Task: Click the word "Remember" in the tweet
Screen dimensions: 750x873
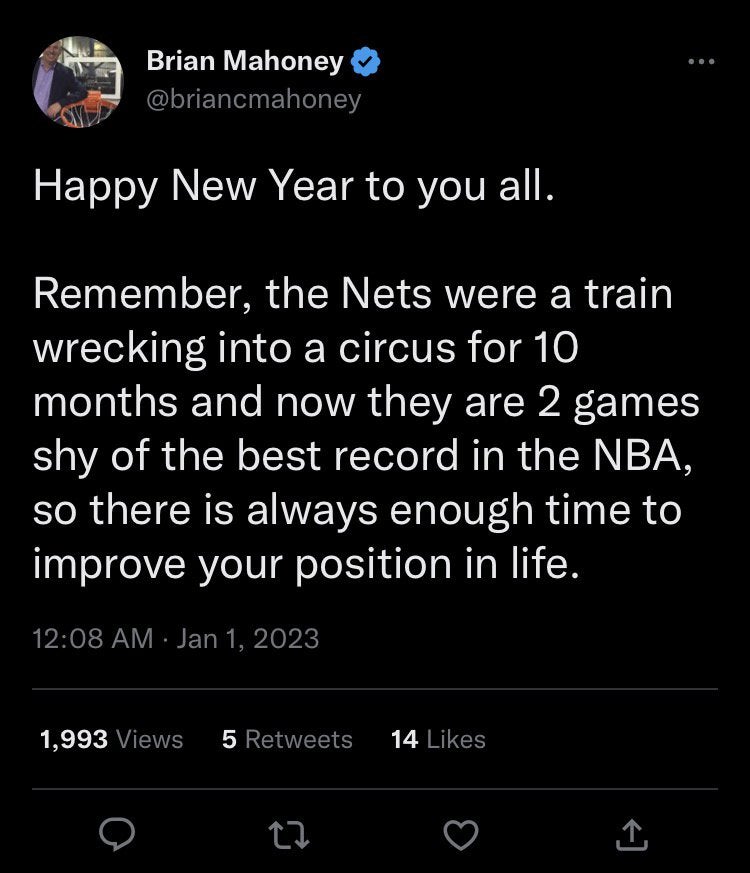Action: [x=132, y=295]
